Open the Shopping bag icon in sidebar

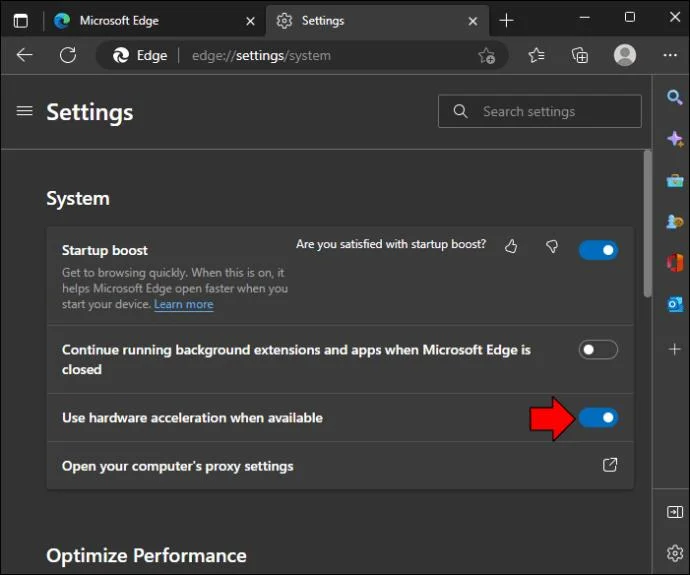pos(675,180)
